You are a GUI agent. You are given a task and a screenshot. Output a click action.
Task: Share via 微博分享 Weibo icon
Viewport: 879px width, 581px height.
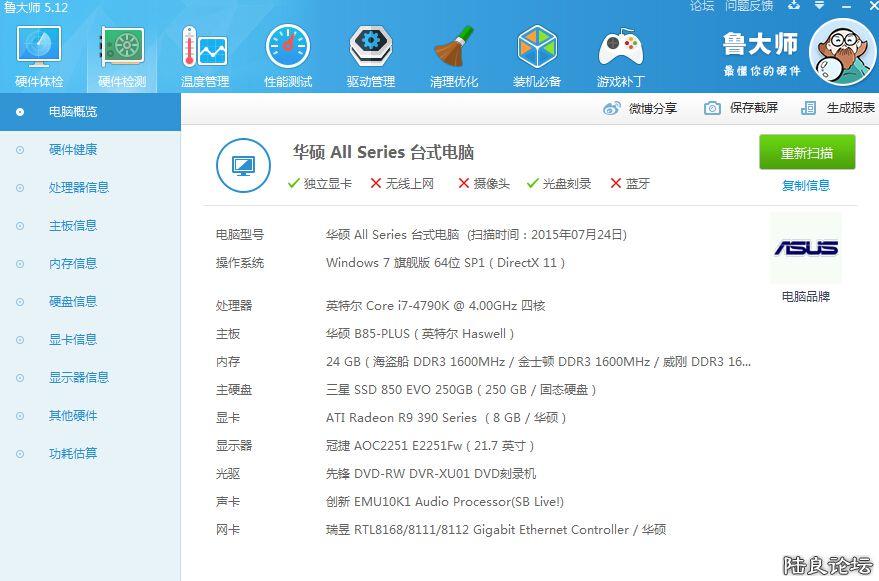click(x=611, y=108)
